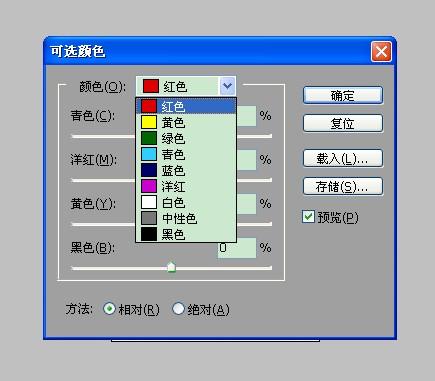The image size is (435, 381).
Task: Click the 洋红(M) percentage input field
Action: point(246,160)
